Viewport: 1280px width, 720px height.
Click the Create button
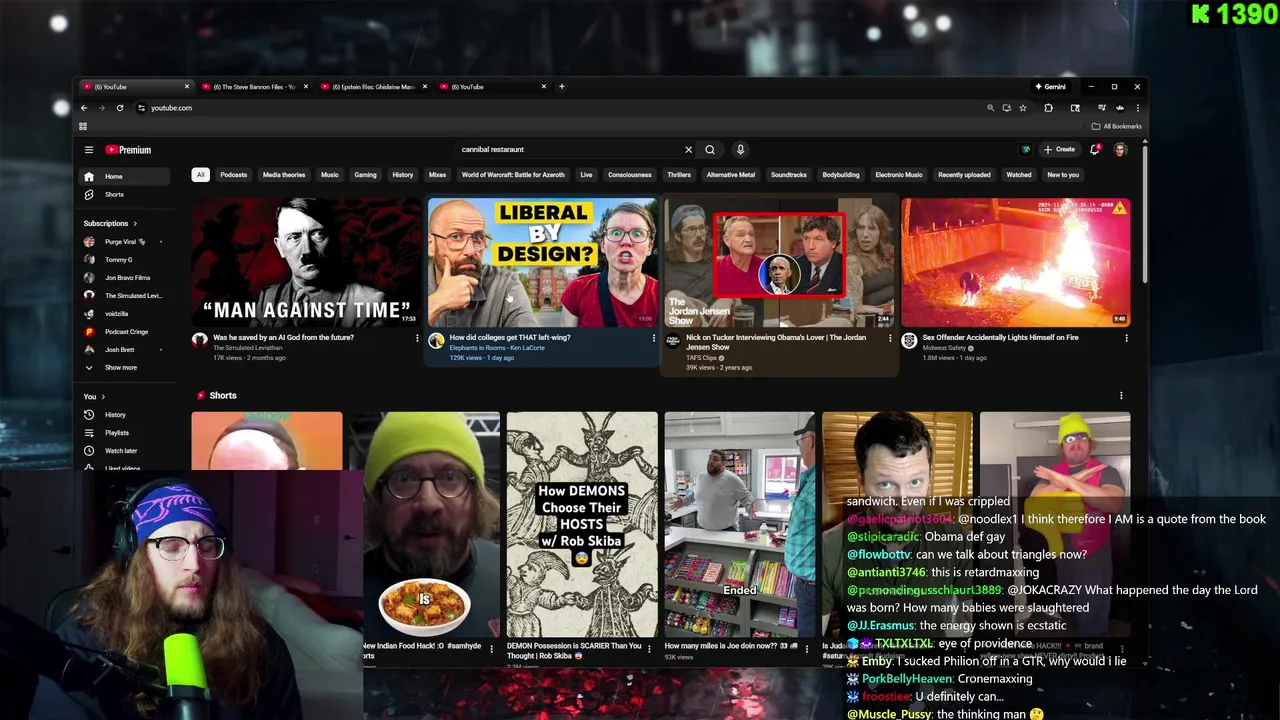tap(1059, 150)
